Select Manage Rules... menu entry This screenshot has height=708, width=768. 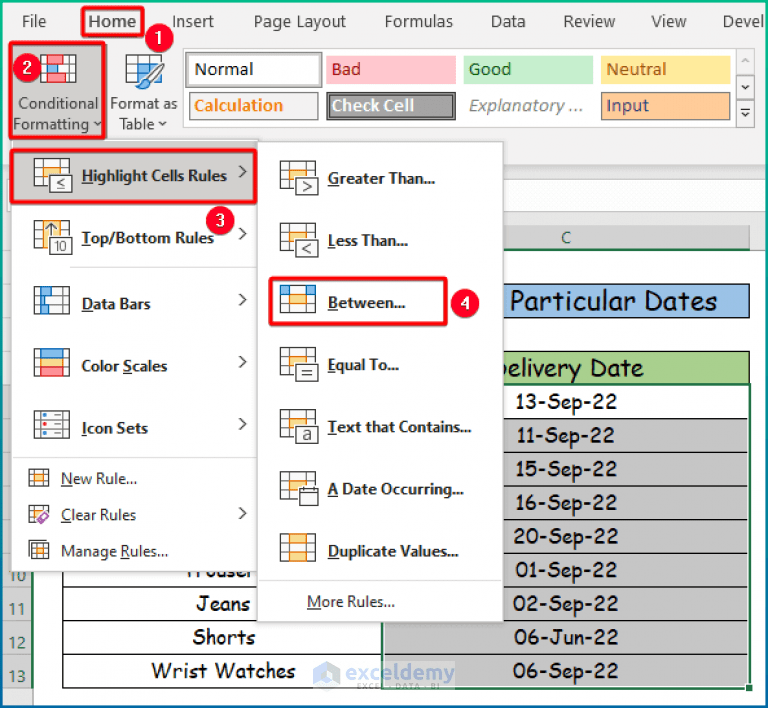133,551
